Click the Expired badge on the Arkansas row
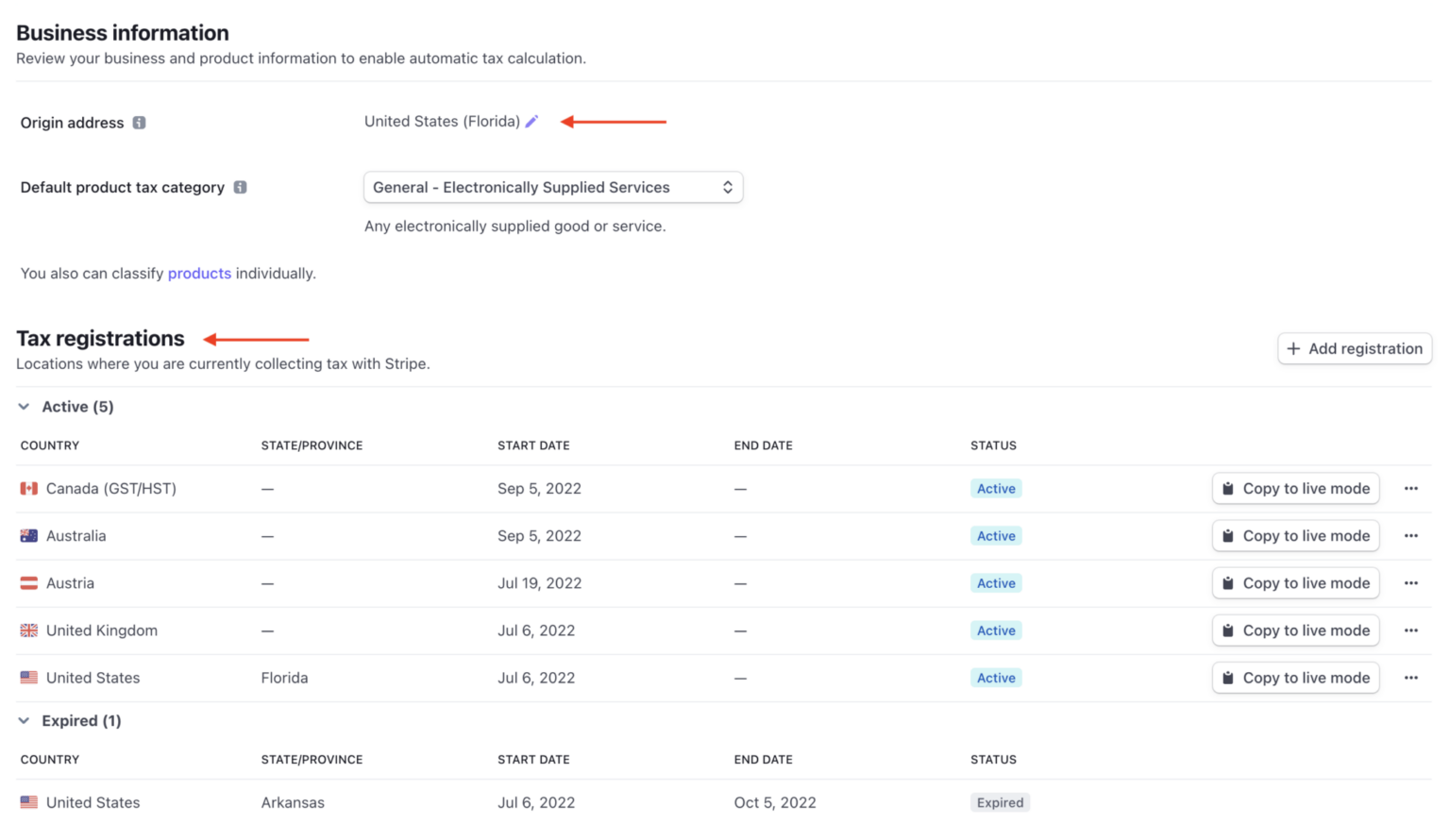 [1000, 801]
